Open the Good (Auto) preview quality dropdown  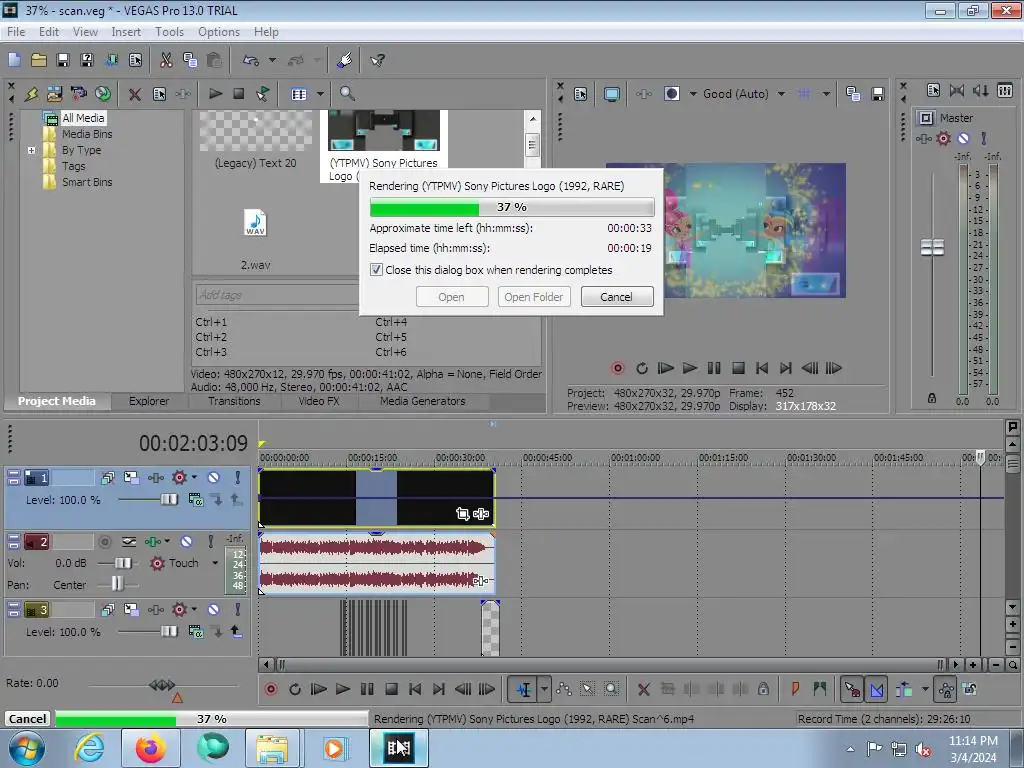(781, 94)
